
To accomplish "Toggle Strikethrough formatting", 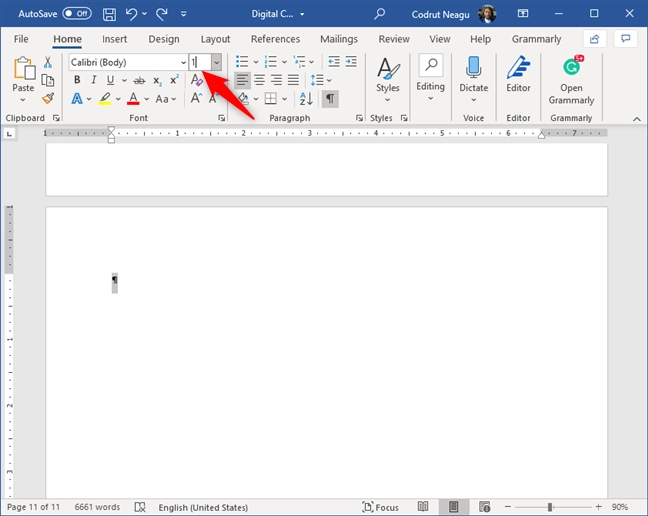I will [139, 81].
